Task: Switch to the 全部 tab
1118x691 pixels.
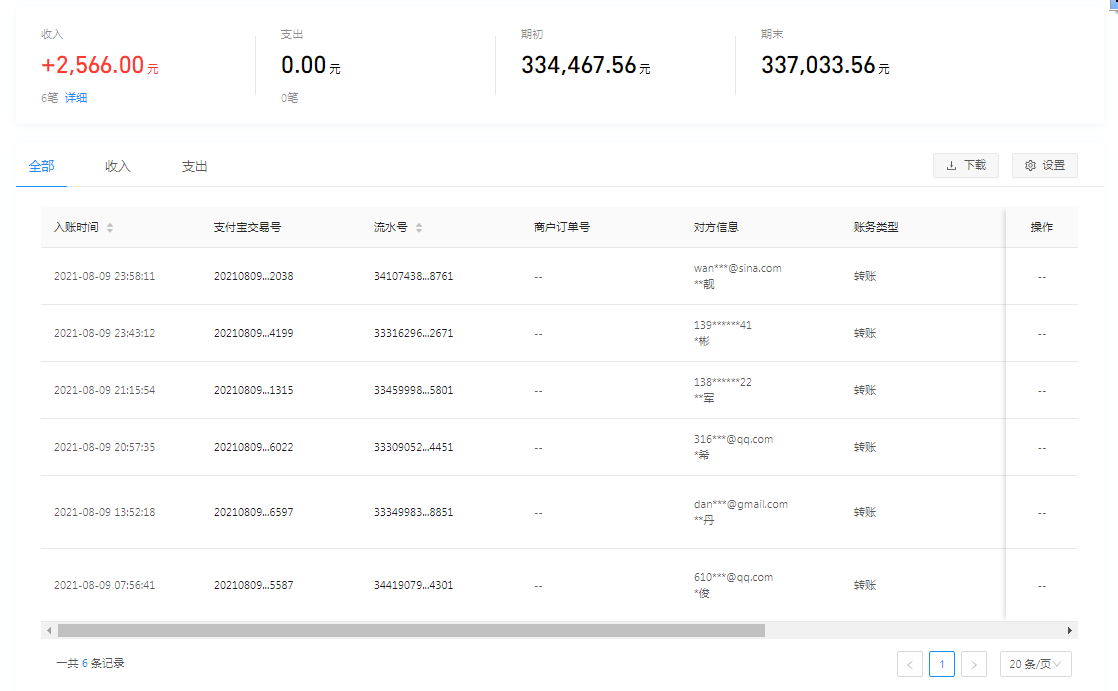Action: pyautogui.click(x=41, y=167)
